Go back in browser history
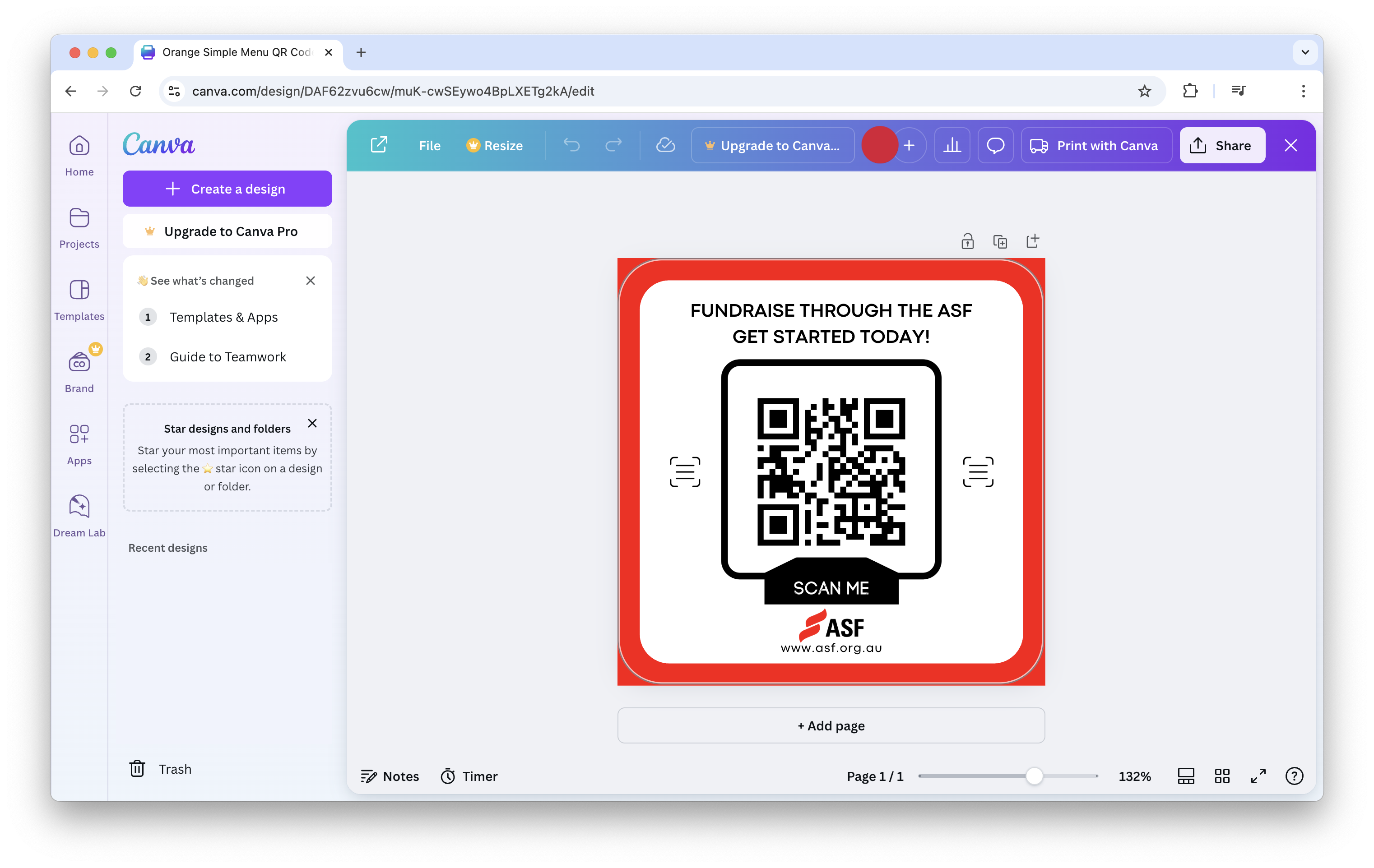 [x=71, y=91]
